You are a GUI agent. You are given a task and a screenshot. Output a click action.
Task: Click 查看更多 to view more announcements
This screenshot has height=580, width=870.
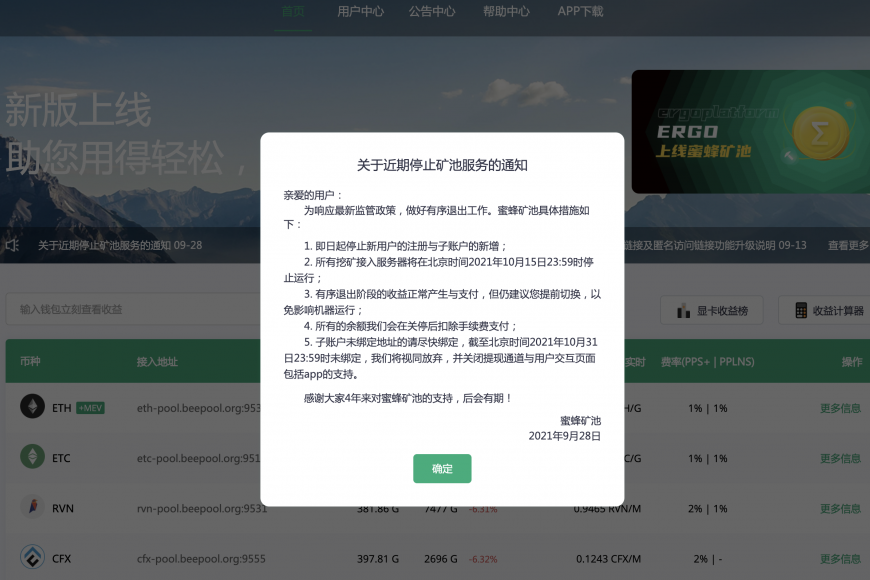(x=848, y=245)
